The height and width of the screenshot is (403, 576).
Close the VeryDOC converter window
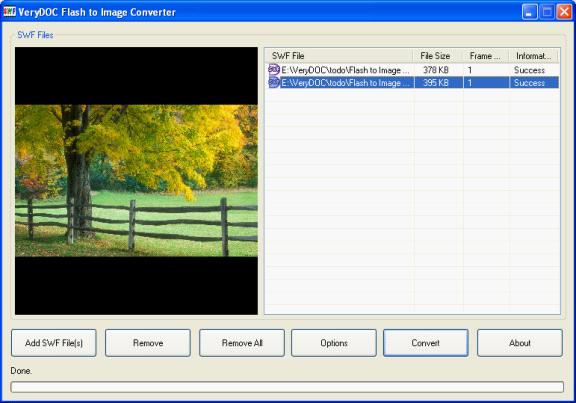[x=564, y=12]
